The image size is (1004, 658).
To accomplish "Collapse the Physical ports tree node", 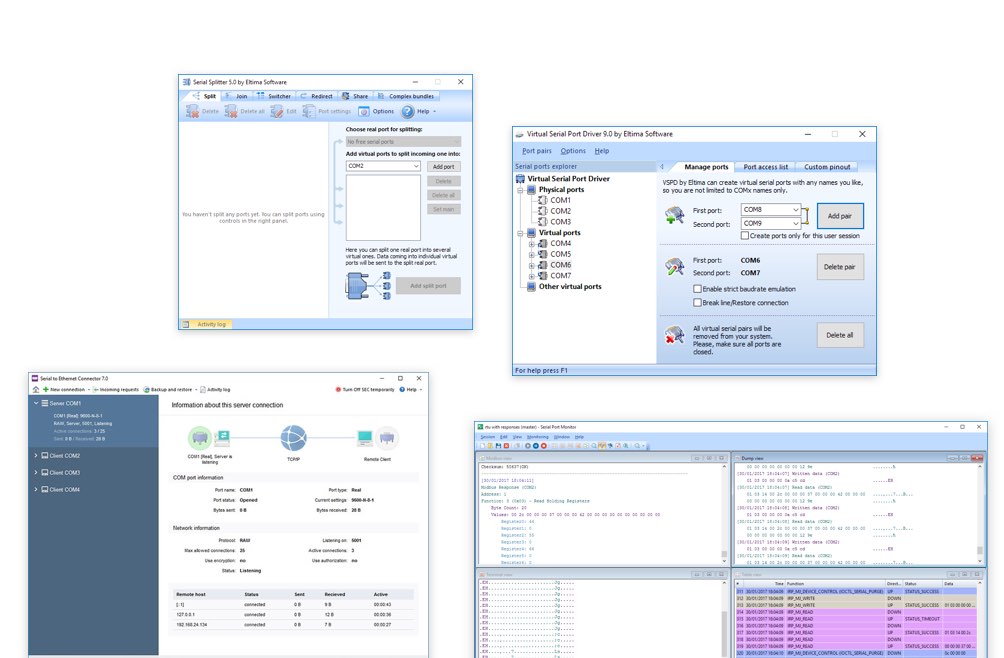I will (x=521, y=190).
